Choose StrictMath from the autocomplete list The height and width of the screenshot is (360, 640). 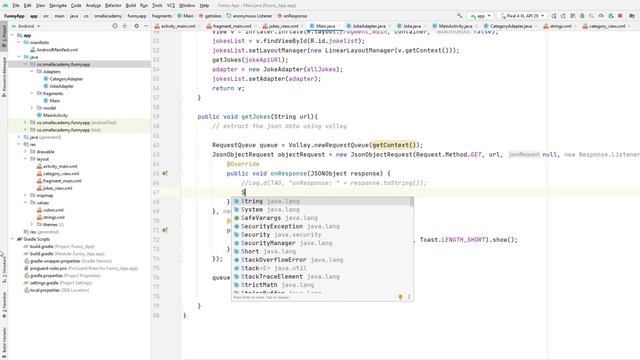[322, 284]
